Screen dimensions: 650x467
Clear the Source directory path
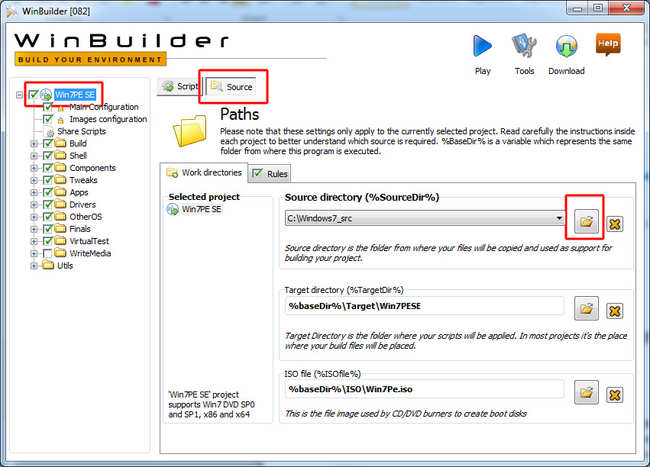tap(615, 224)
